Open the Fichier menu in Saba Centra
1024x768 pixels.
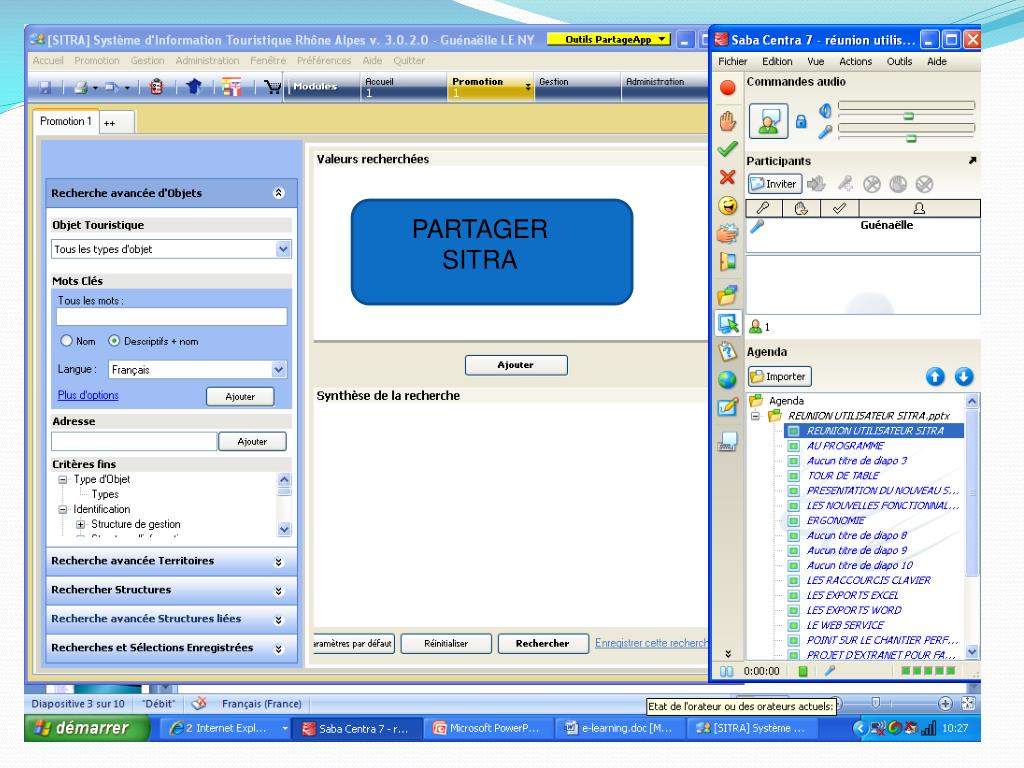[733, 61]
